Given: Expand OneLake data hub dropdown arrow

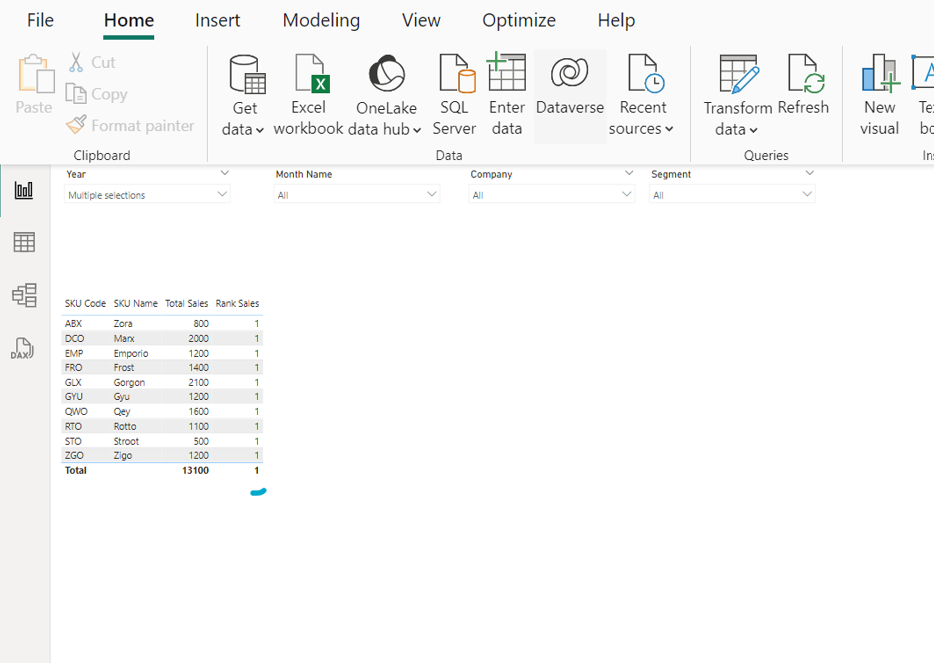Looking at the screenshot, I should (x=417, y=130).
